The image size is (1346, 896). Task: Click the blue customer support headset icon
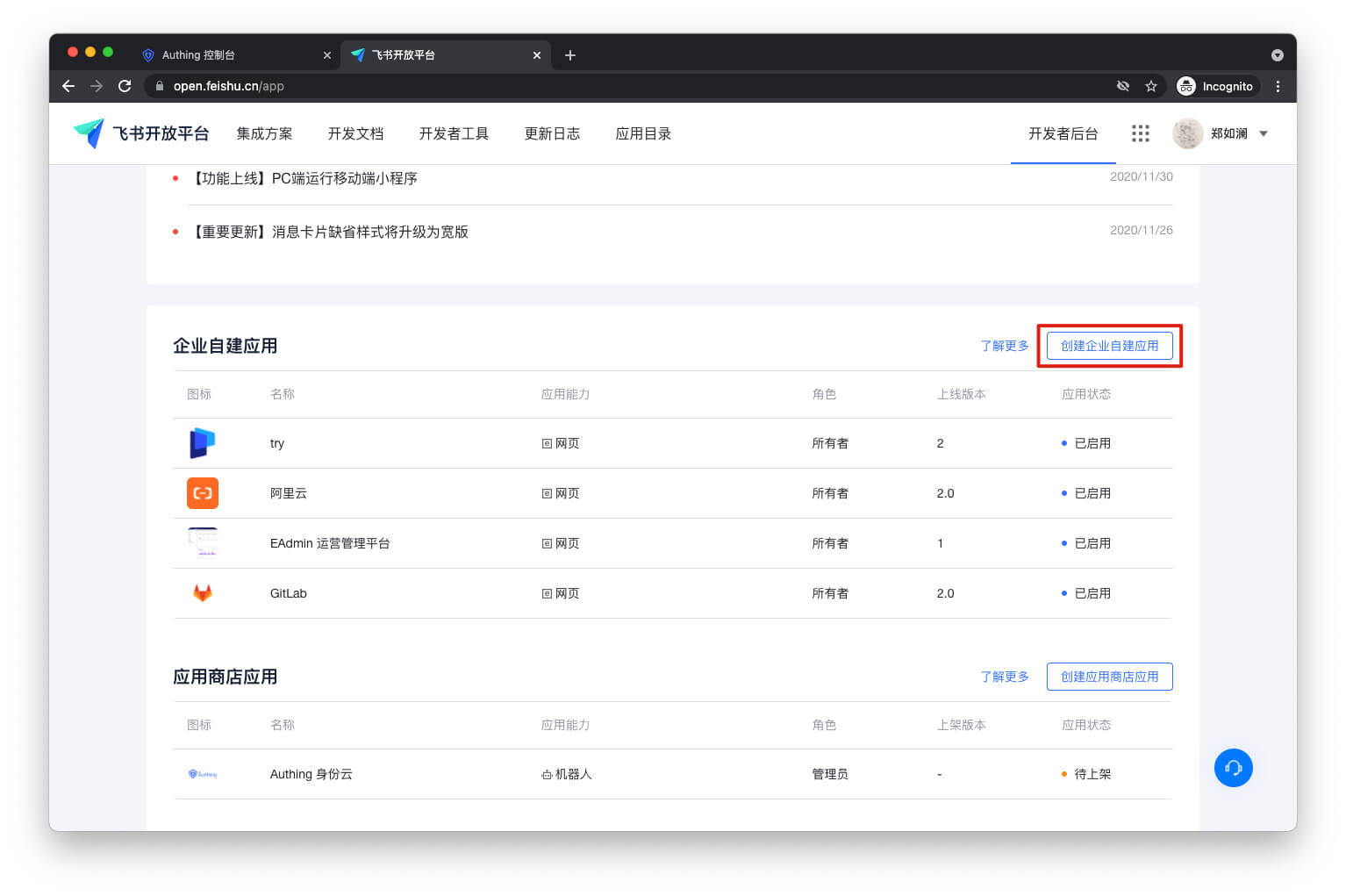click(x=1233, y=768)
